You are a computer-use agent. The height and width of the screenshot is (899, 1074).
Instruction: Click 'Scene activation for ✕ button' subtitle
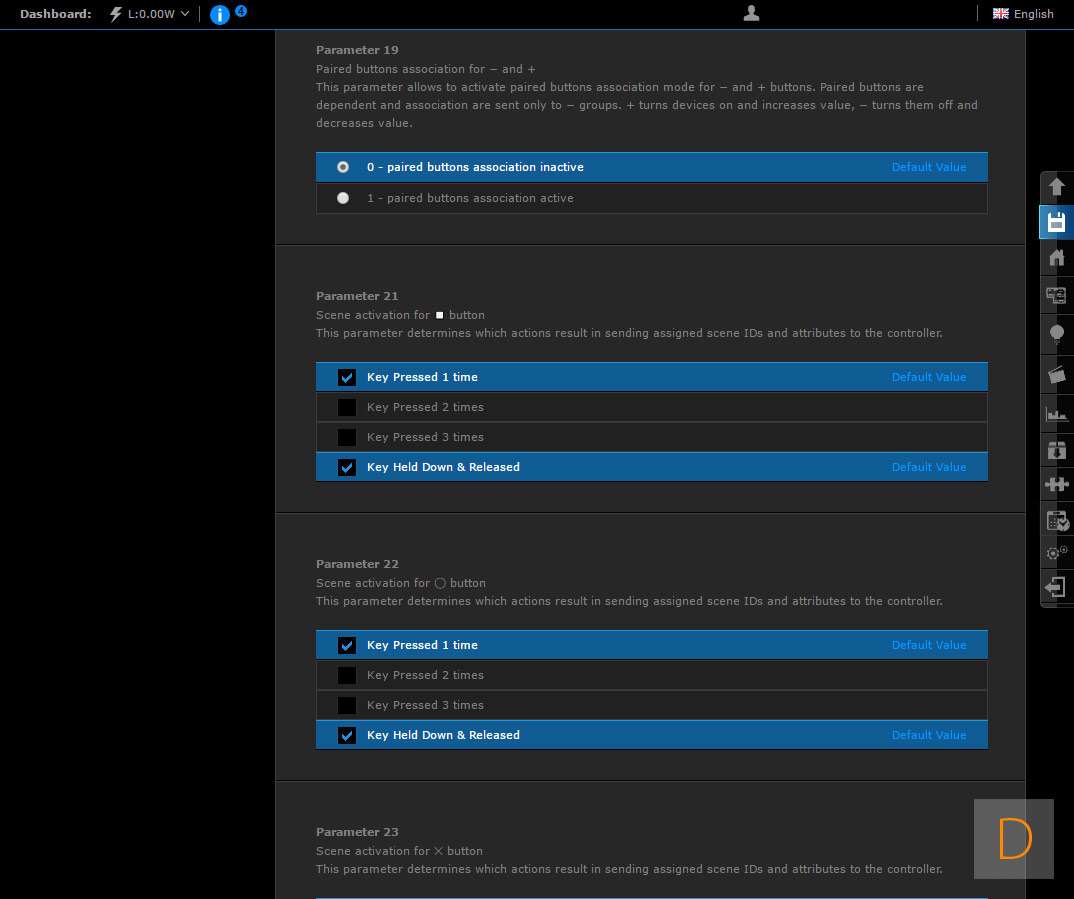point(399,851)
